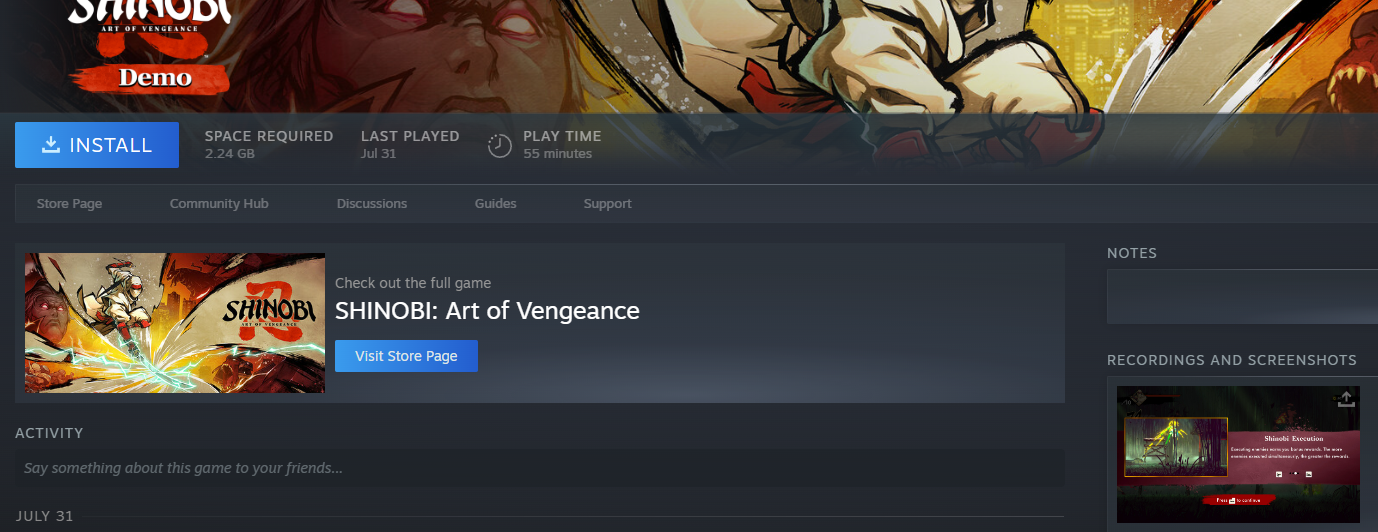This screenshot has width=1378, height=532.
Task: Click the play time clock icon
Action: click(500, 146)
